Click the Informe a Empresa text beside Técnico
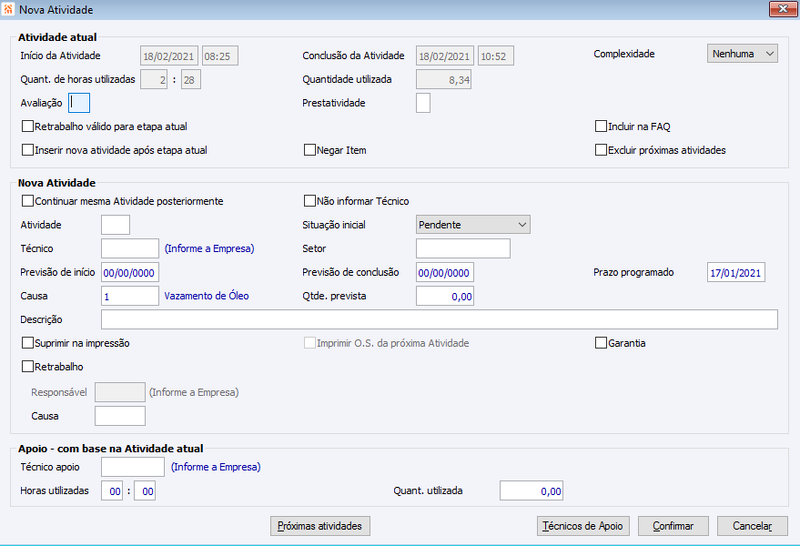Screen dimensions: 800x546 pyautogui.click(x=209, y=249)
